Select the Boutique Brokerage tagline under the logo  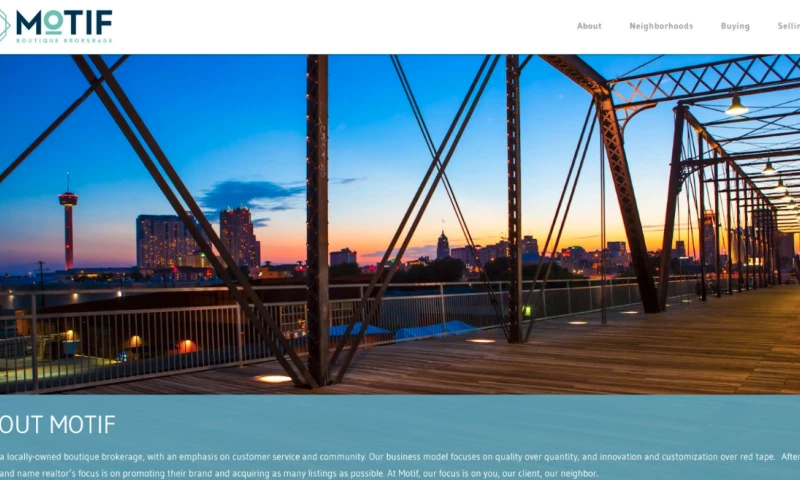coord(64,40)
